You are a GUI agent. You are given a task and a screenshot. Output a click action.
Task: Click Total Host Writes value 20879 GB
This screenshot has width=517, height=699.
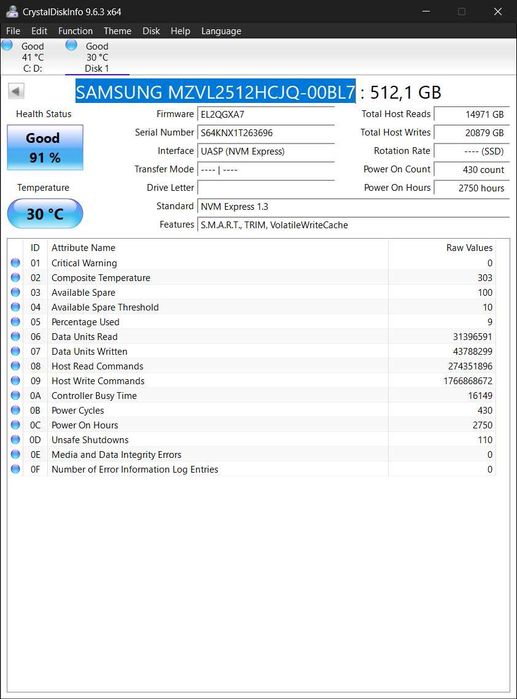472,133
